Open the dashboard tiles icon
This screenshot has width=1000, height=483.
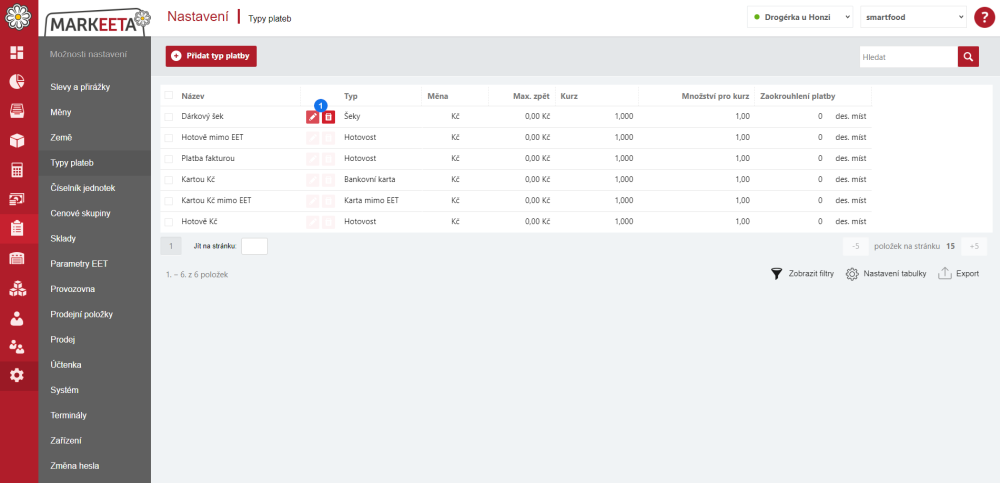(17, 53)
